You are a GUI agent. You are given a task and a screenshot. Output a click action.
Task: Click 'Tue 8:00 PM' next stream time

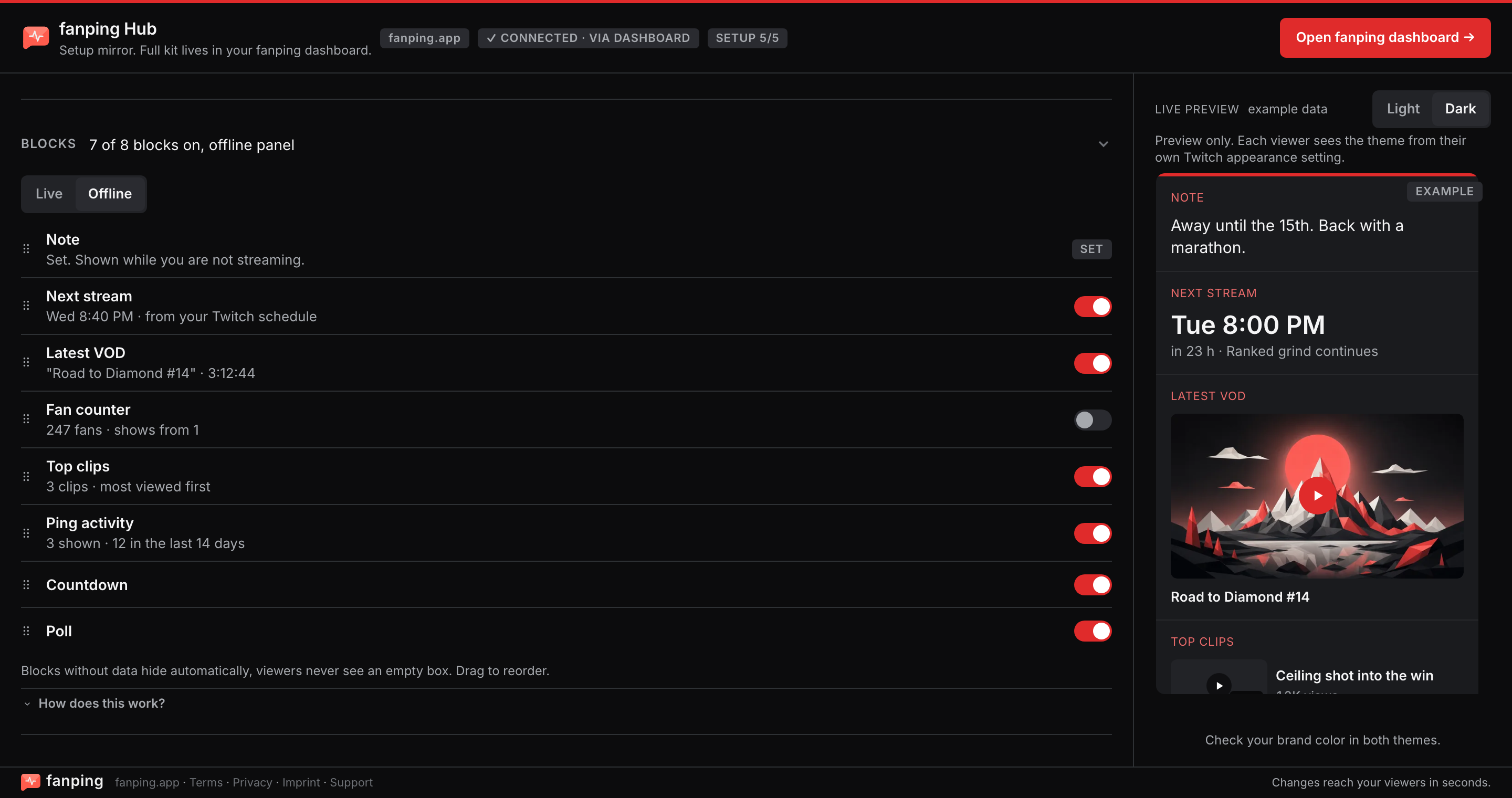click(1247, 324)
